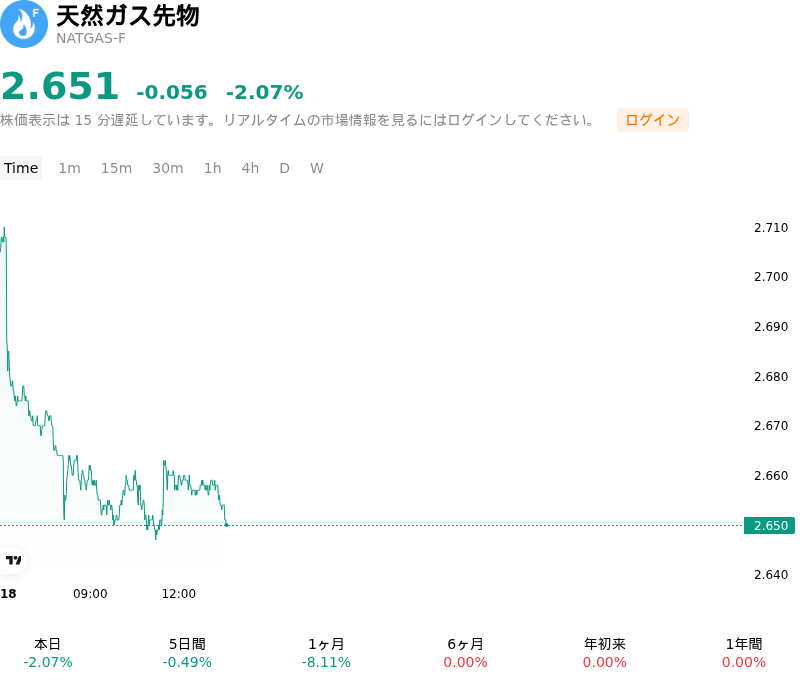Select the 1ヶ月 performance range

coord(326,653)
